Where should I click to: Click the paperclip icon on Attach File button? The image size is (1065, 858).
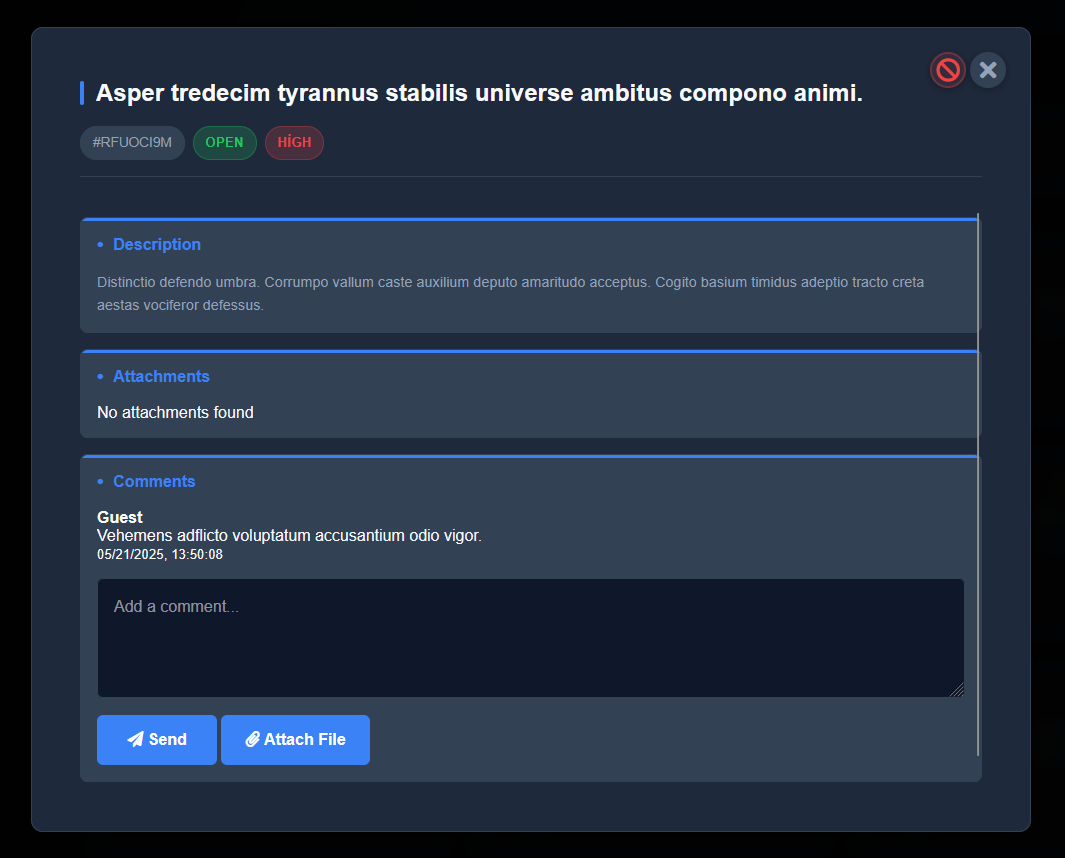point(252,739)
